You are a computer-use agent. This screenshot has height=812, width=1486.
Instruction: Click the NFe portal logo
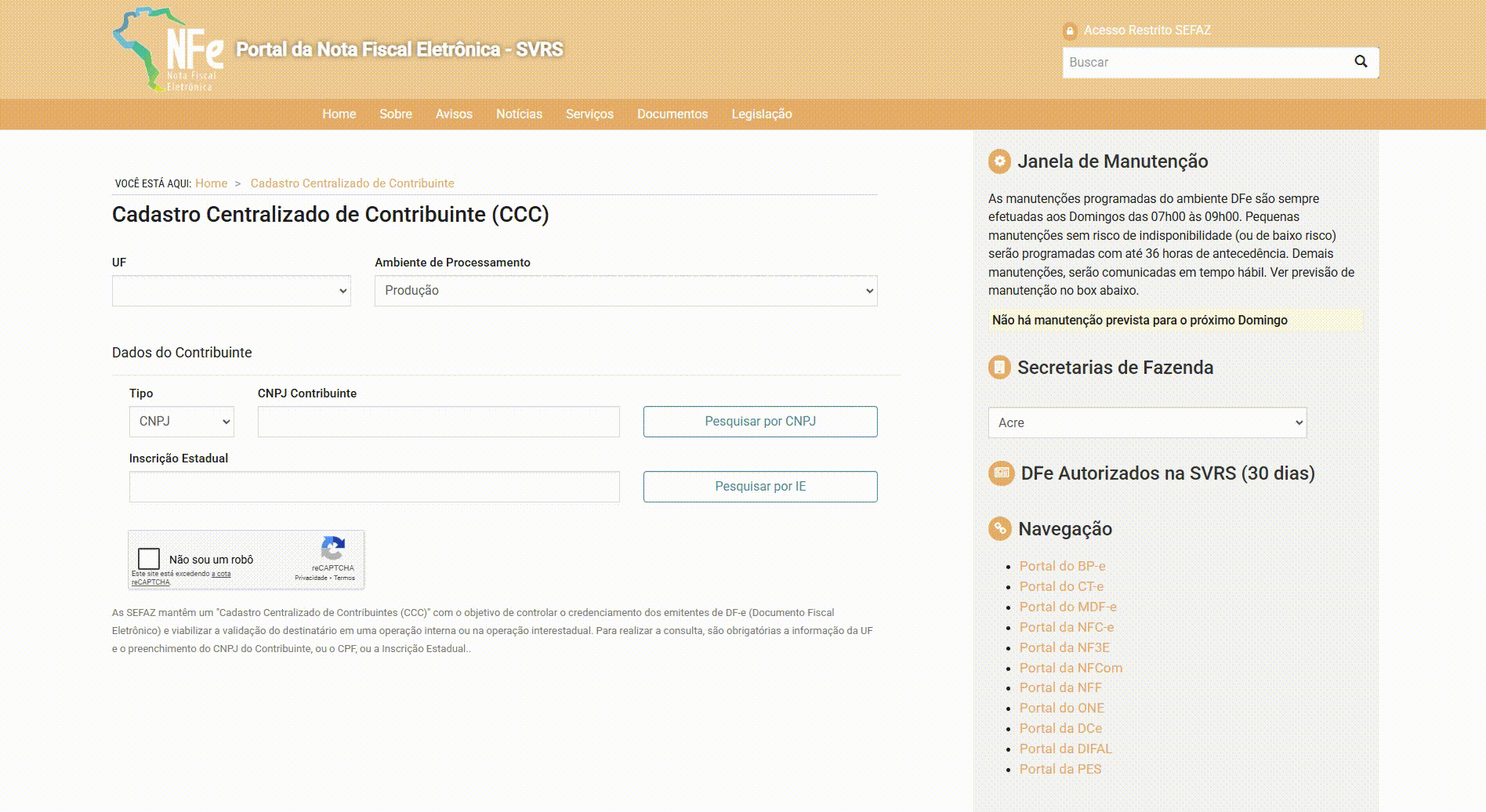[x=168, y=49]
